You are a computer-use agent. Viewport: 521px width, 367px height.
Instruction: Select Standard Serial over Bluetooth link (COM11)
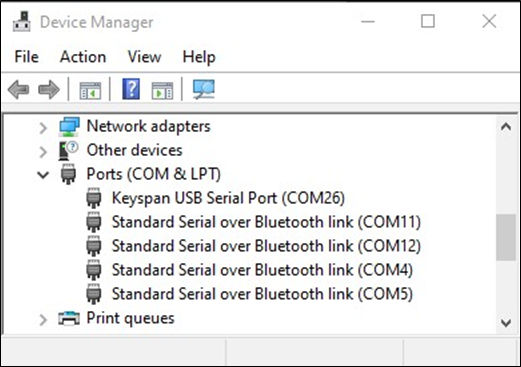click(x=266, y=222)
